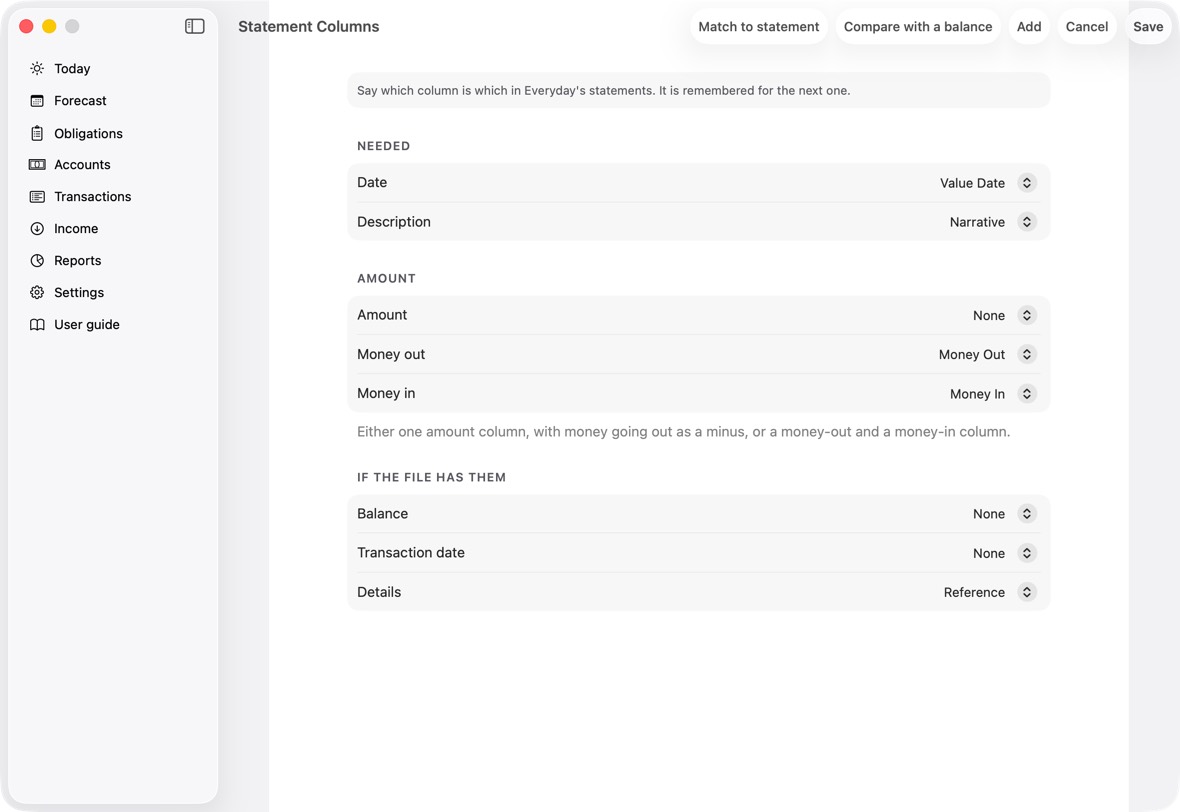Screen dimensions: 1180x812
Task: Close the window with the red button
Action: (26, 26)
